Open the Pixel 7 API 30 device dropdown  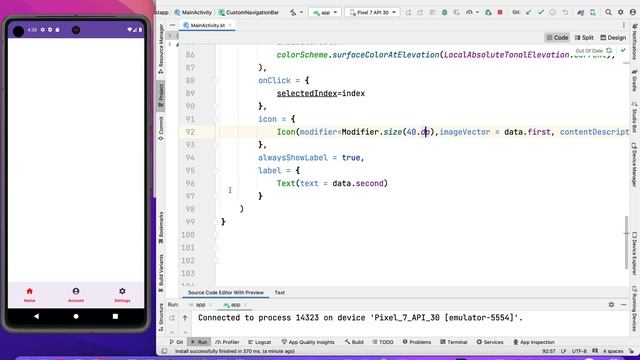(372, 13)
